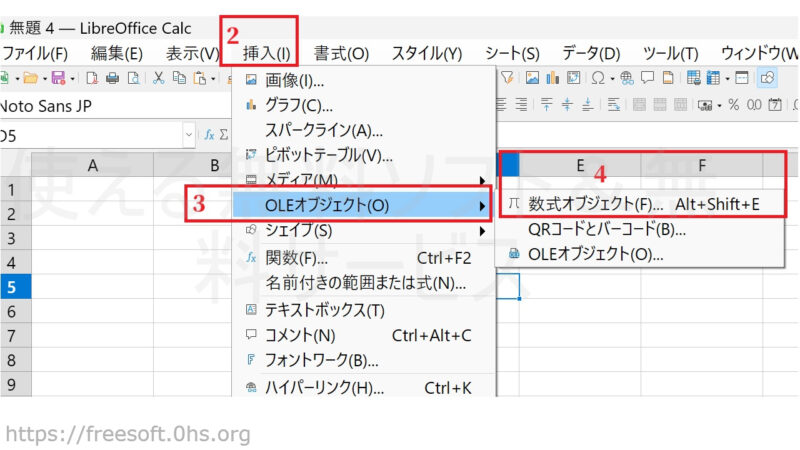The width and height of the screenshot is (800, 450).
Task: Choose 数式オブジェクト(F)... in the submenu
Action: click(x=641, y=204)
